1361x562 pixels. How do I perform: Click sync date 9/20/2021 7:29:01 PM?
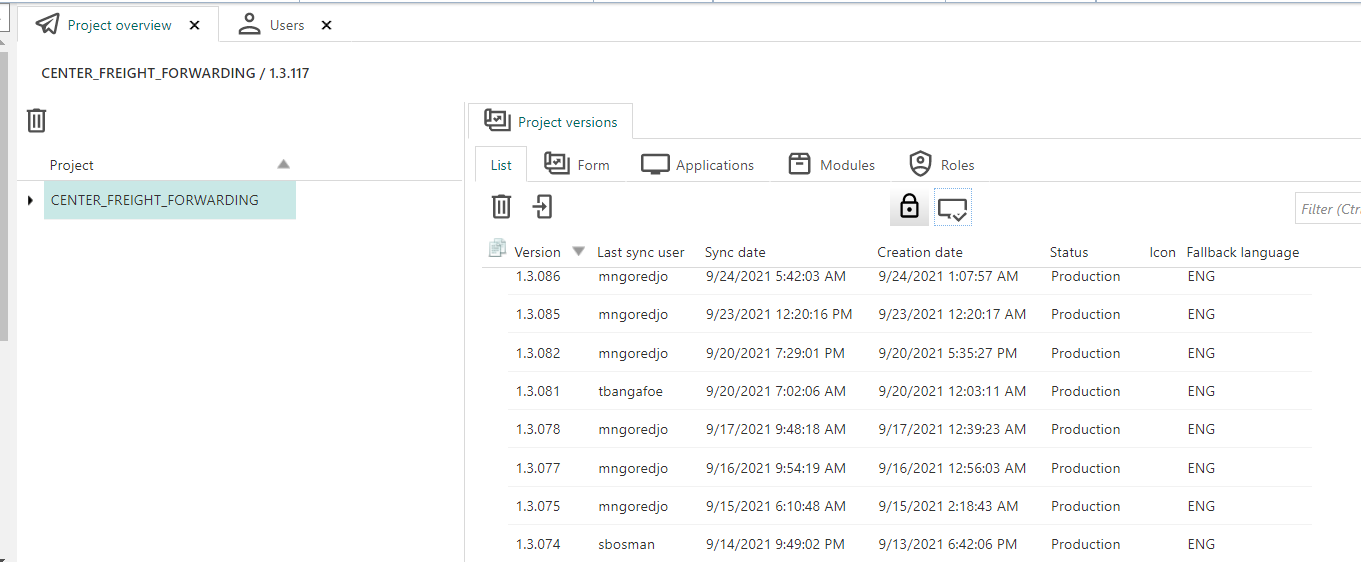775,353
